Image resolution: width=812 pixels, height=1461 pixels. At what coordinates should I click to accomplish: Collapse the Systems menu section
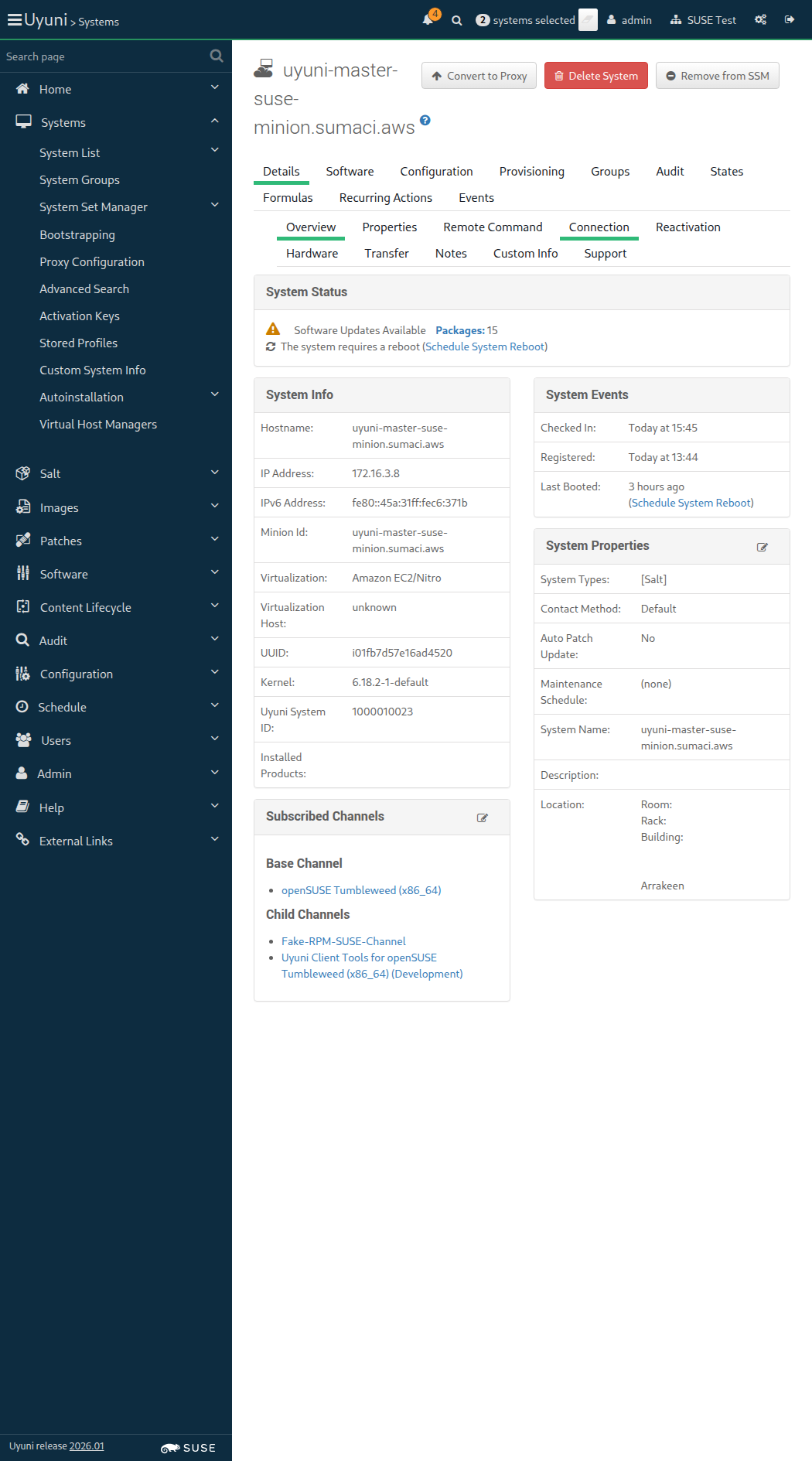click(x=215, y=121)
